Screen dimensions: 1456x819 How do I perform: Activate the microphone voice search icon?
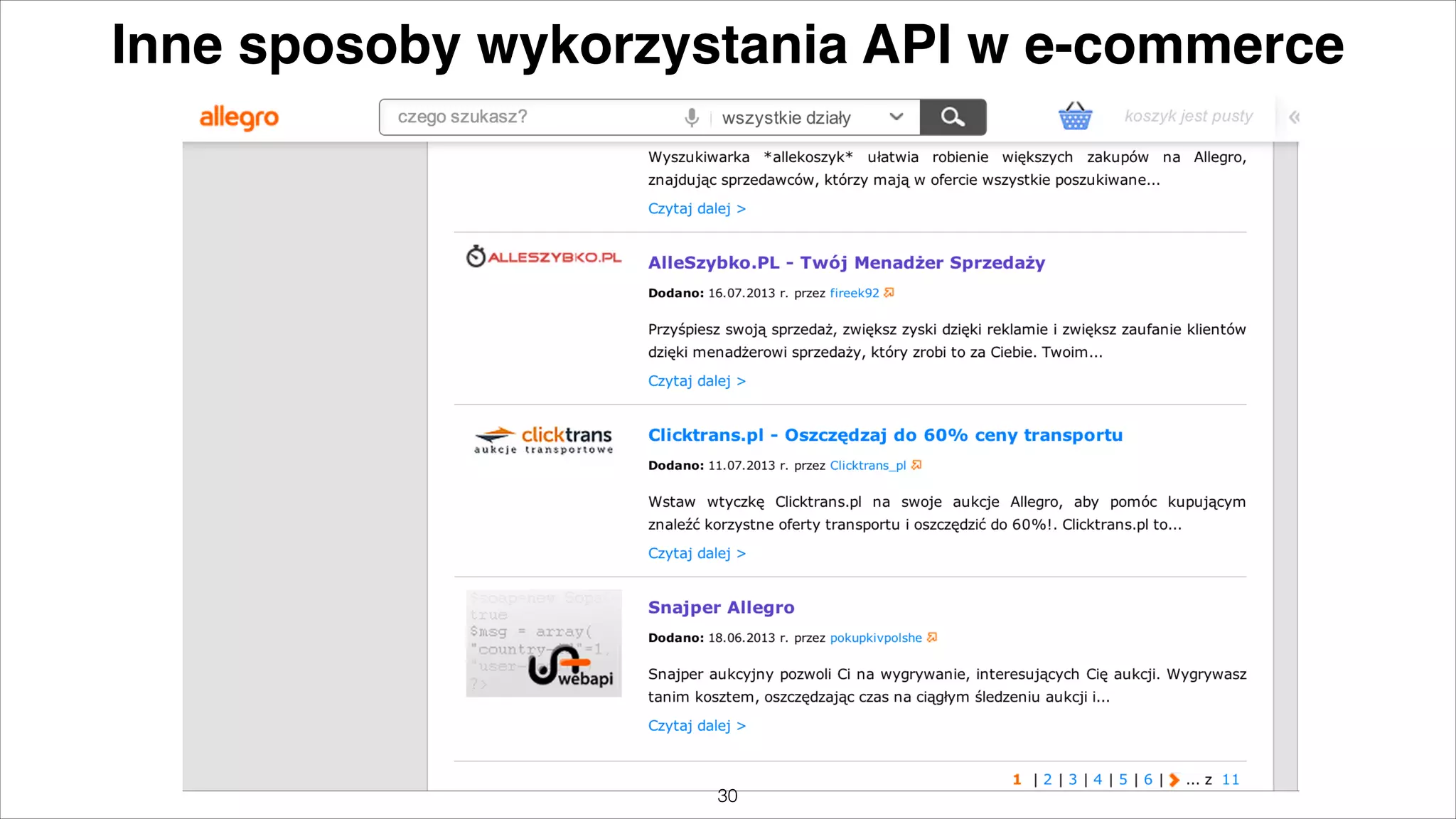(691, 117)
